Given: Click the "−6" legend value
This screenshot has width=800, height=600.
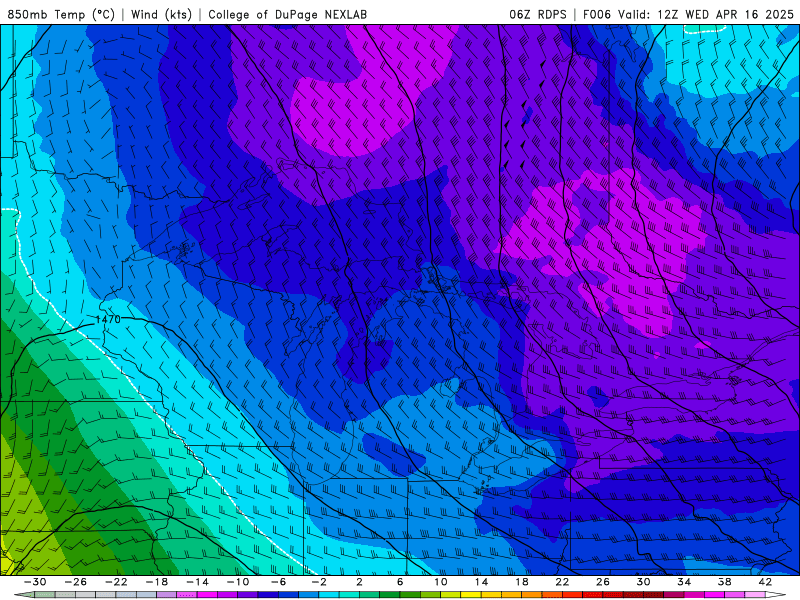Looking at the screenshot, I should click(x=279, y=582).
